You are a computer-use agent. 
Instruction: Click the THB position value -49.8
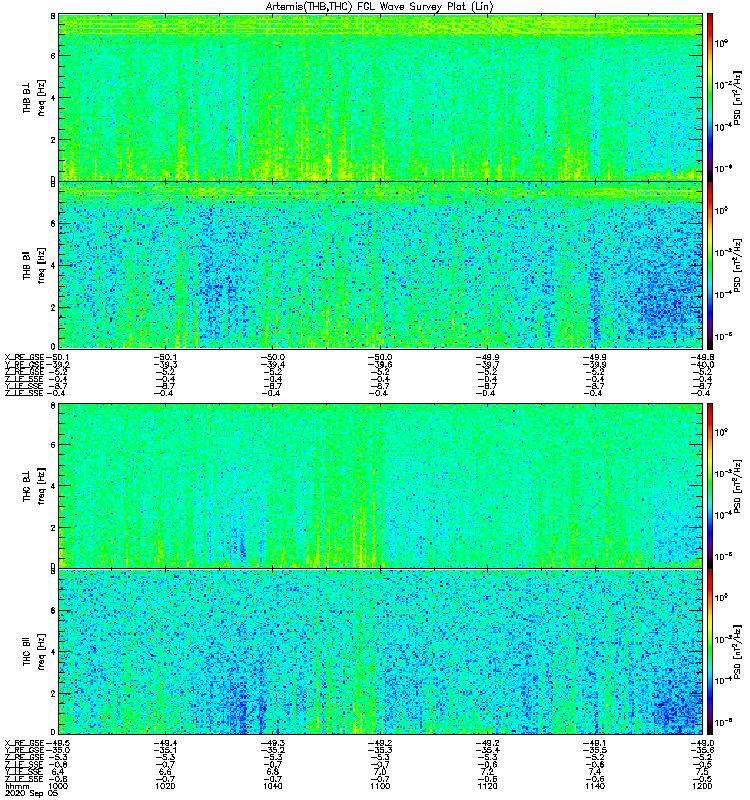coord(702,357)
